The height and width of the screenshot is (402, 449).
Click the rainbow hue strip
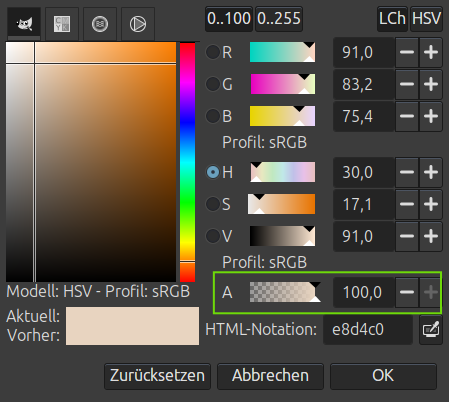(187, 162)
